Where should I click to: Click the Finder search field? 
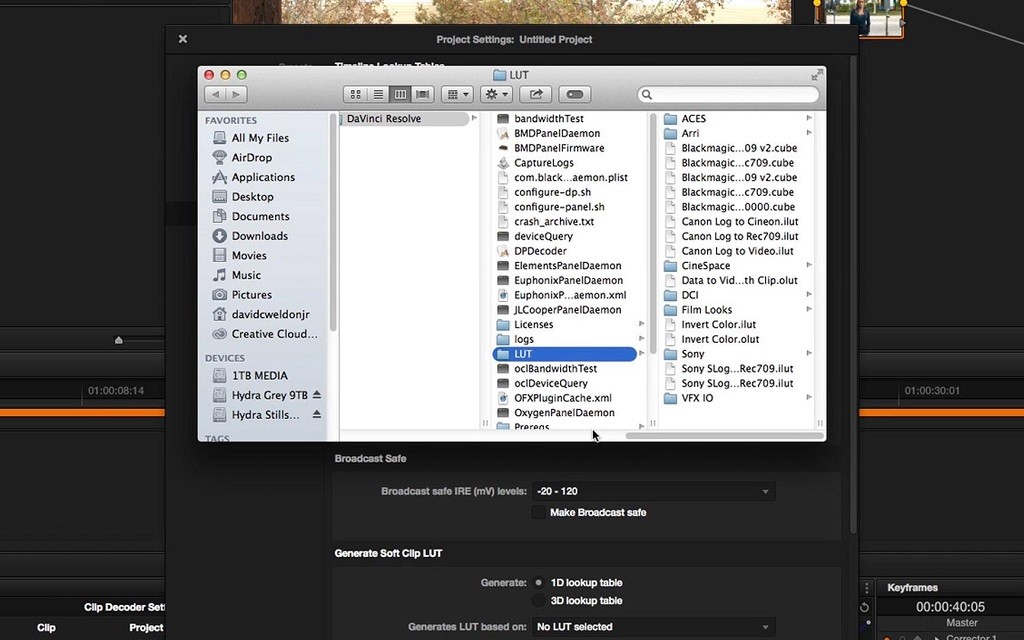(x=728, y=95)
